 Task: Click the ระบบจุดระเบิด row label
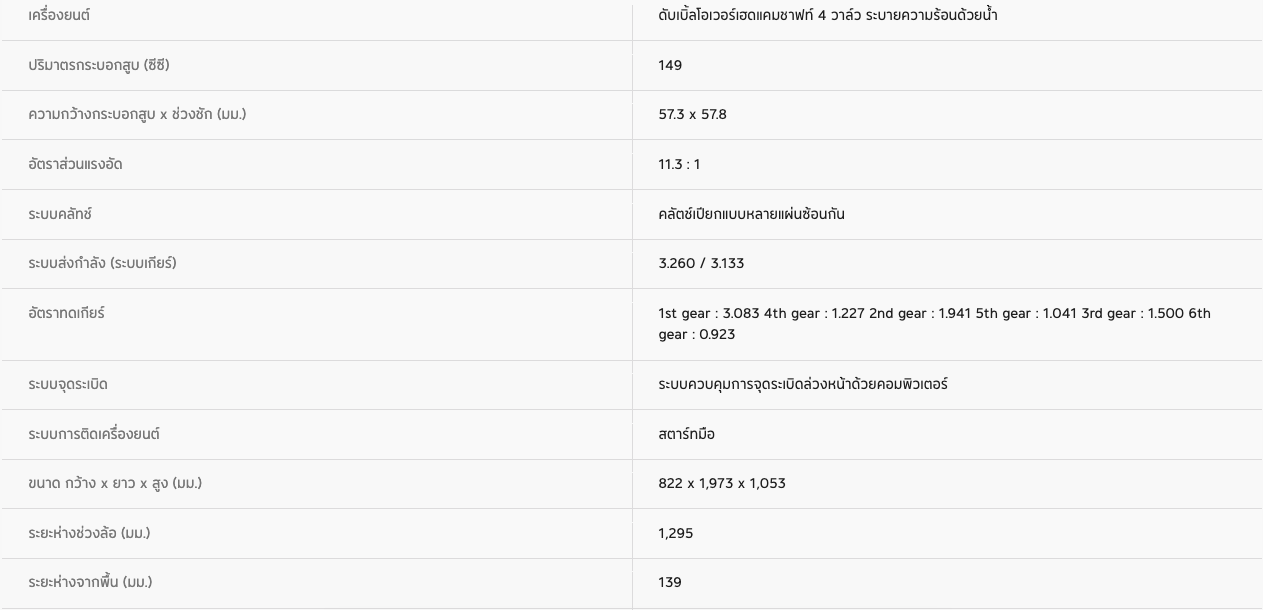pyautogui.click(x=68, y=384)
